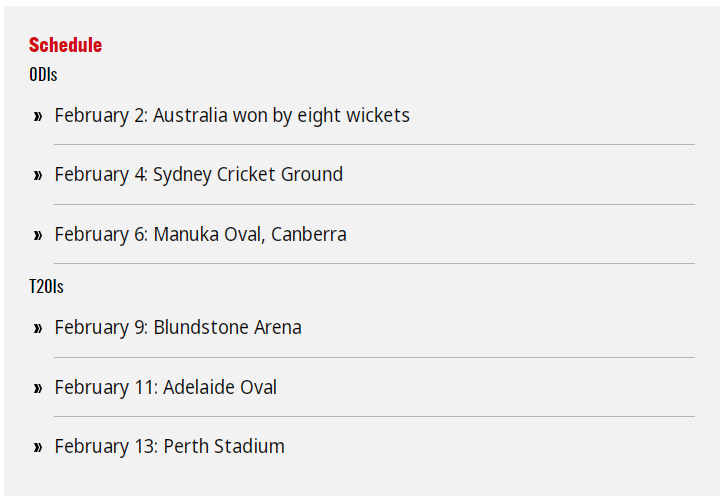Open the Perth Stadium venue text

point(224,447)
